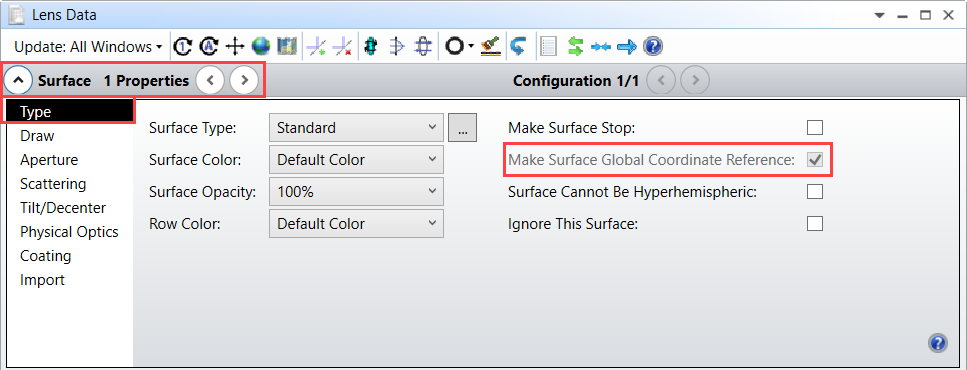Open the Update: All Windows dropdown
Screen dimensions: 967x370
click(x=88, y=47)
